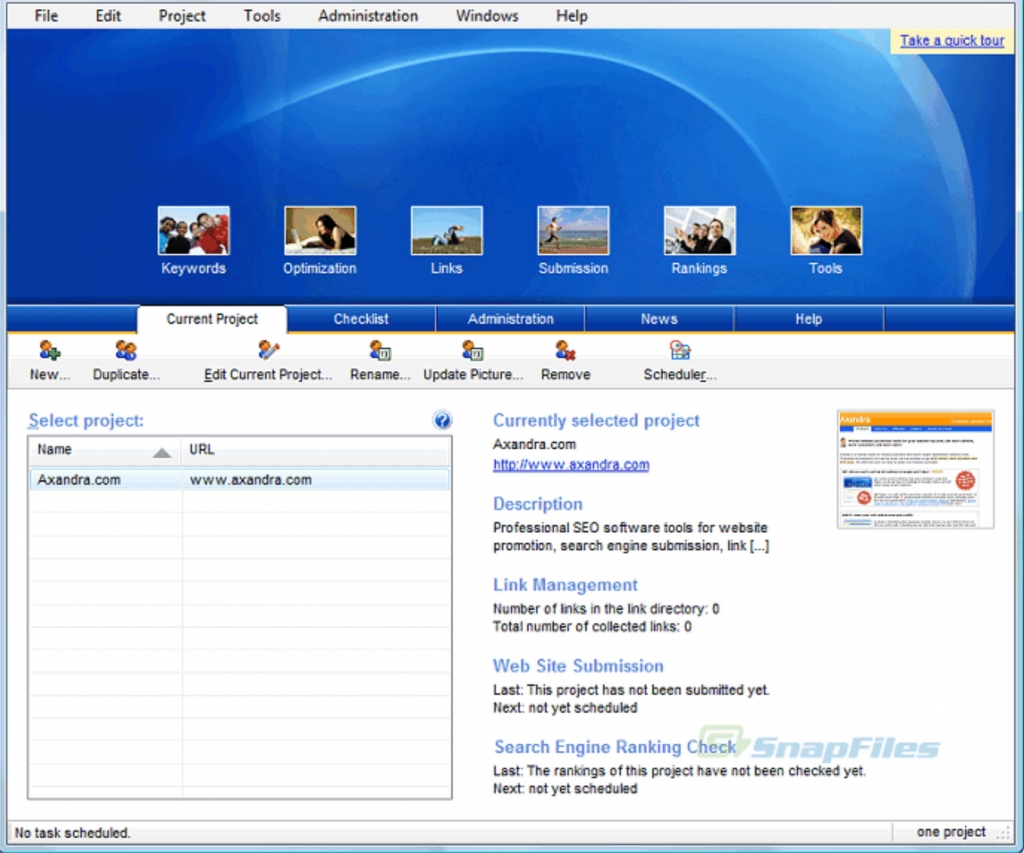This screenshot has width=1024, height=853.
Task: Click the Remove project icon
Action: [566, 351]
